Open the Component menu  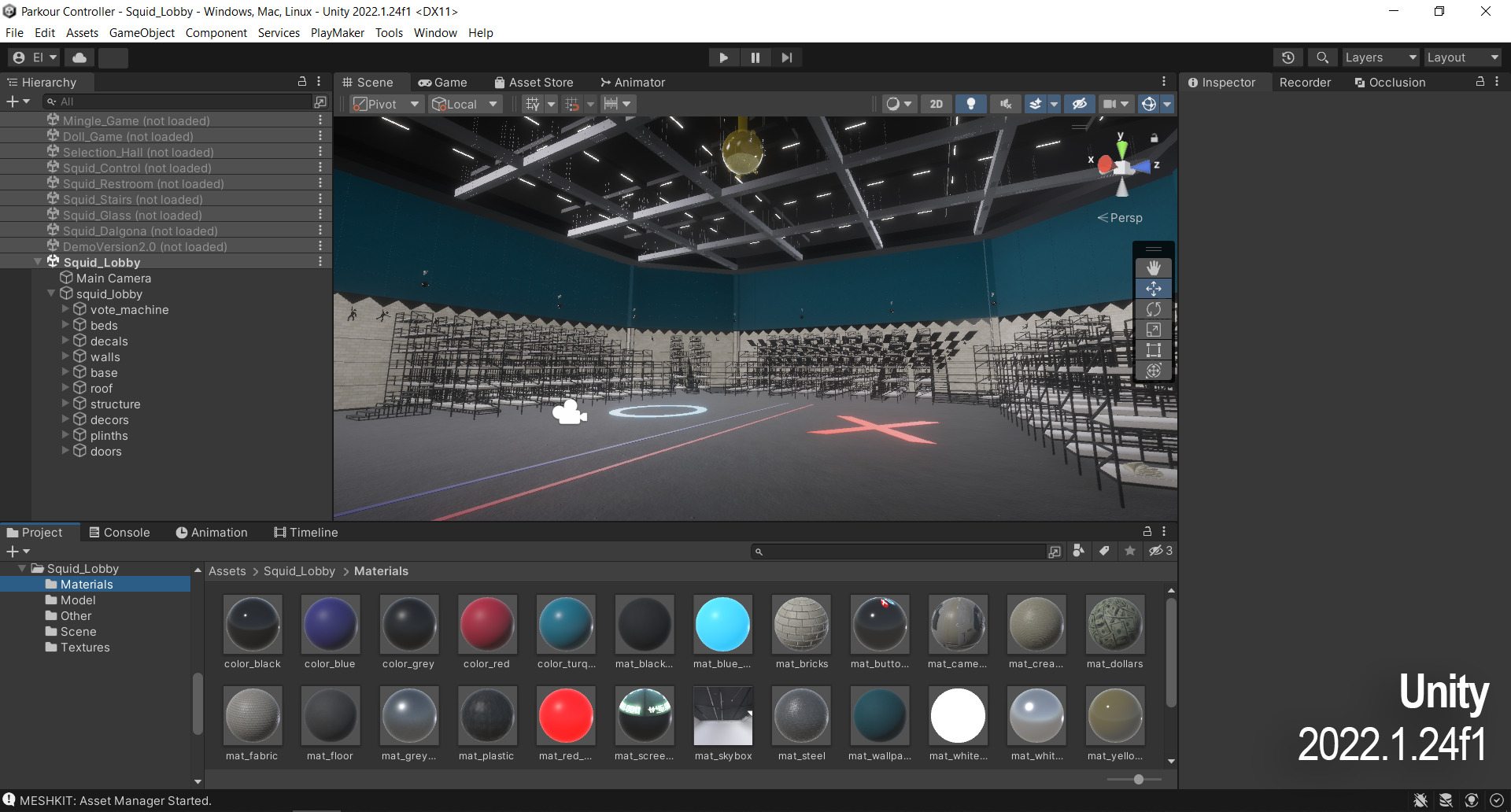[x=216, y=33]
